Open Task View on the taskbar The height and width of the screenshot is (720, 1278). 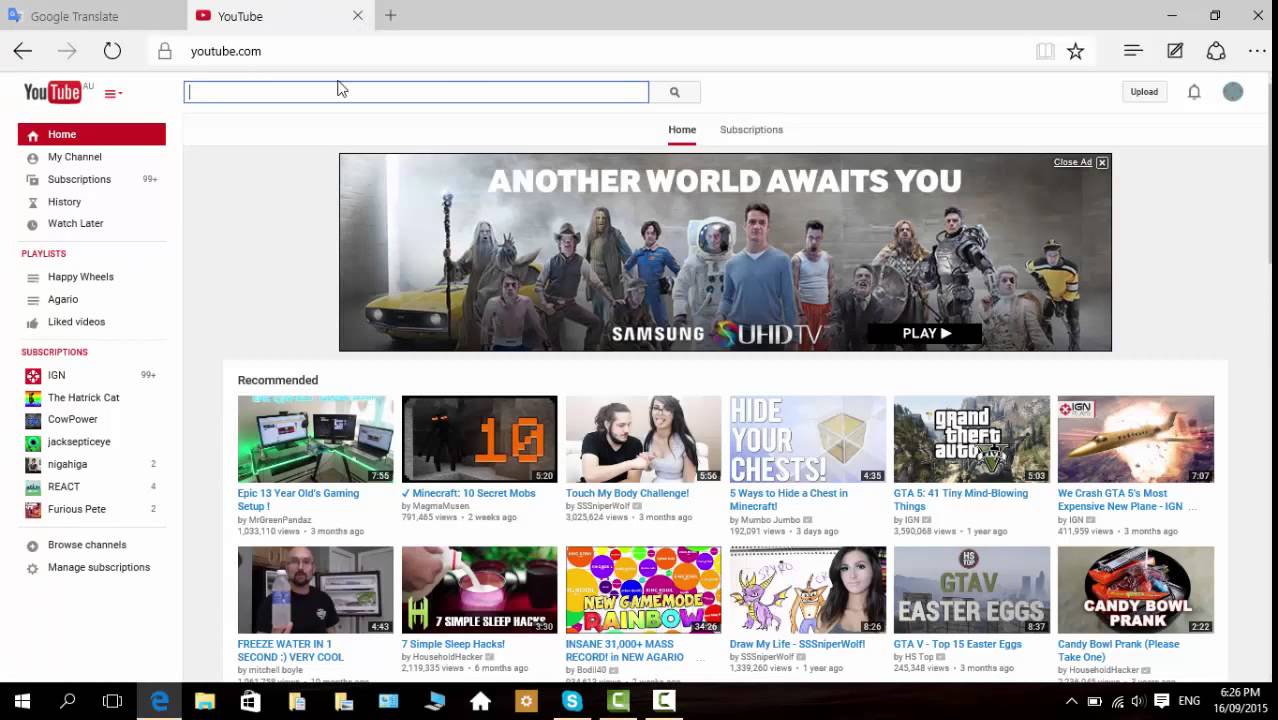(113, 701)
